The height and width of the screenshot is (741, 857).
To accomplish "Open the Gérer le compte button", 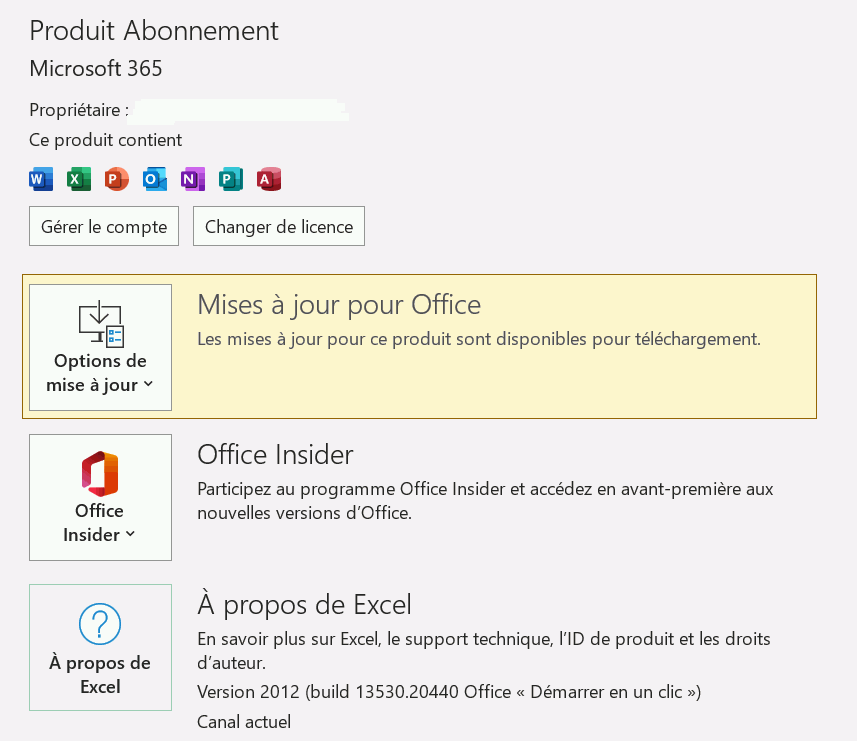I will pyautogui.click(x=104, y=227).
